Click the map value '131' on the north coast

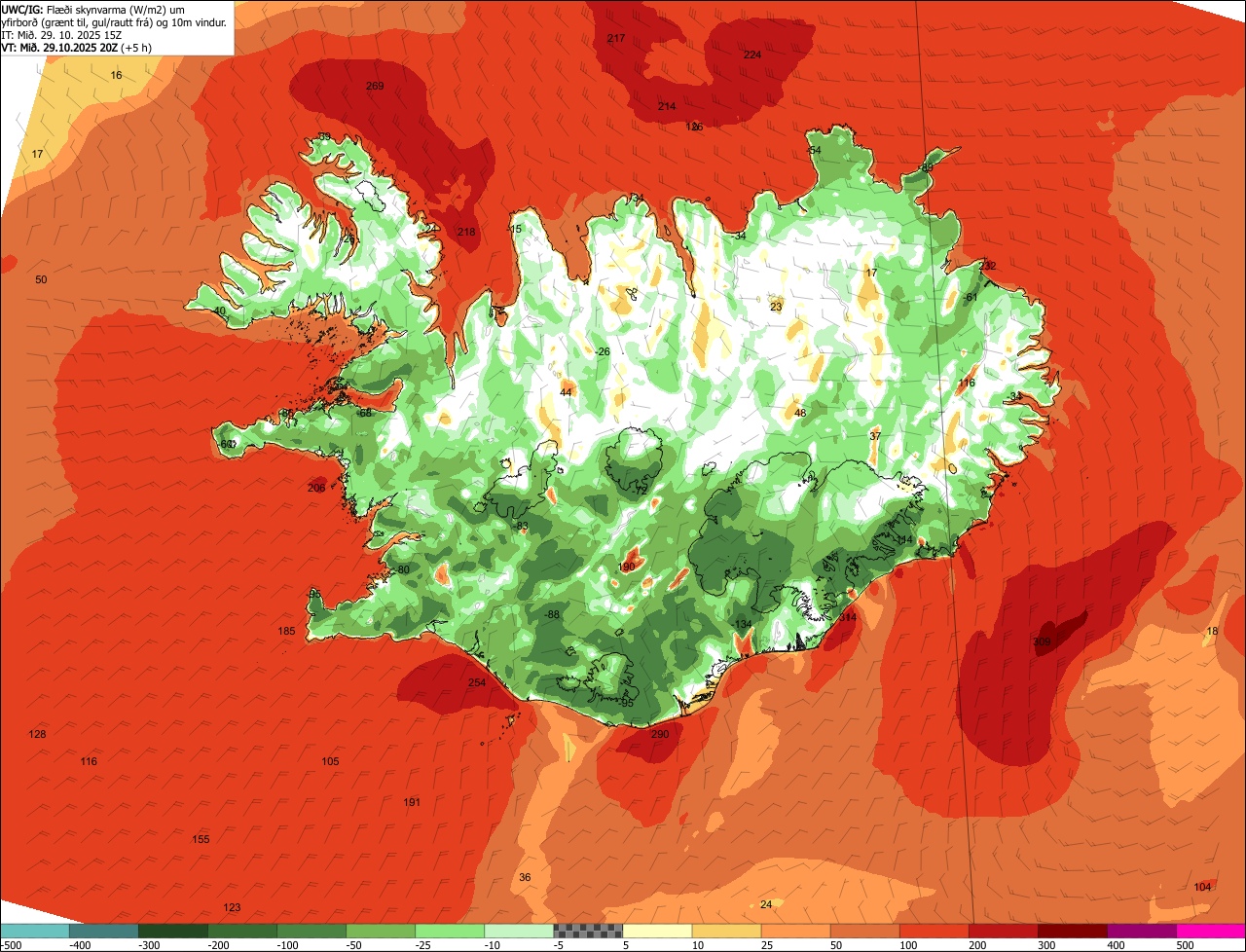(x=636, y=198)
